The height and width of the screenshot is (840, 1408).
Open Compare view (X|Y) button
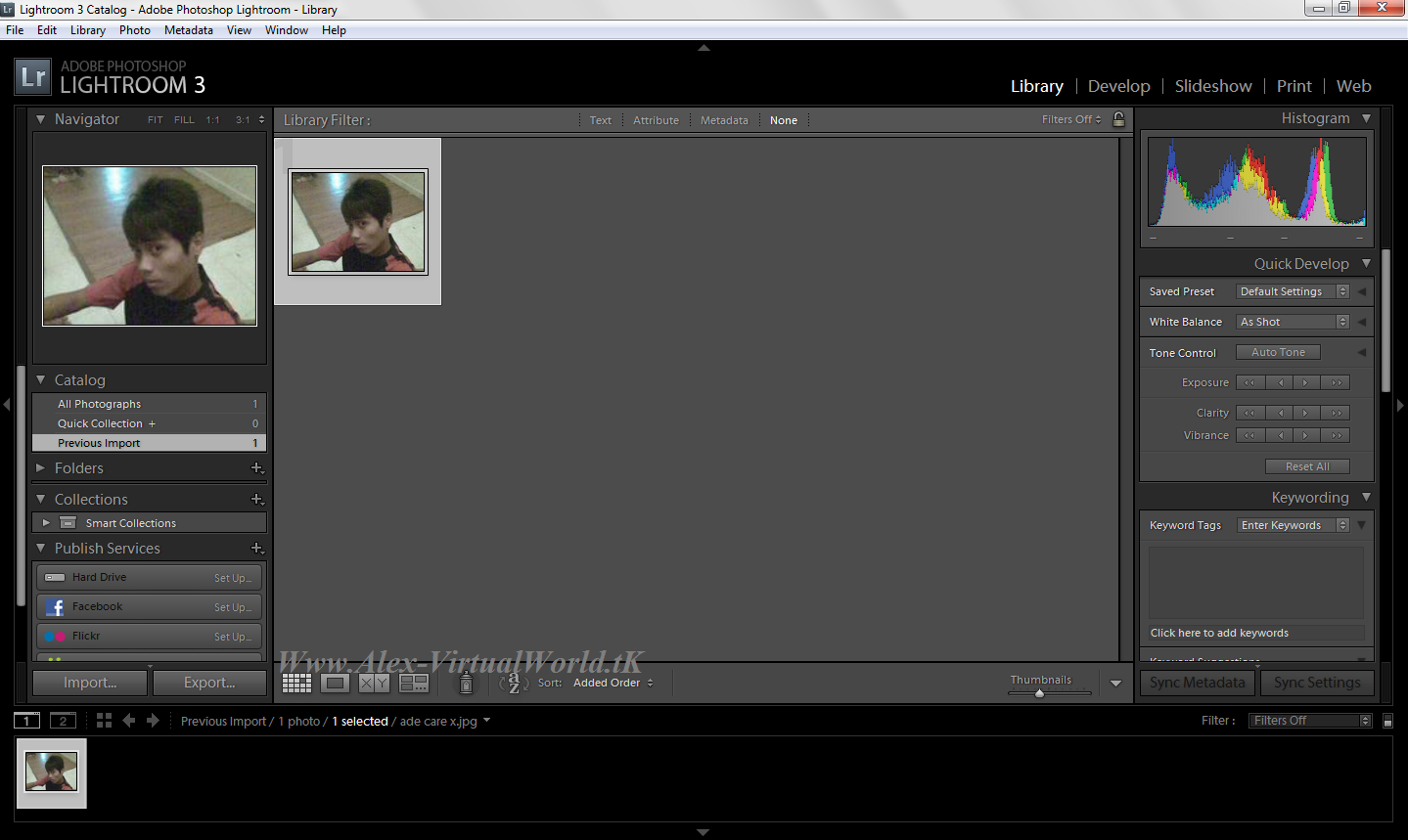point(373,684)
